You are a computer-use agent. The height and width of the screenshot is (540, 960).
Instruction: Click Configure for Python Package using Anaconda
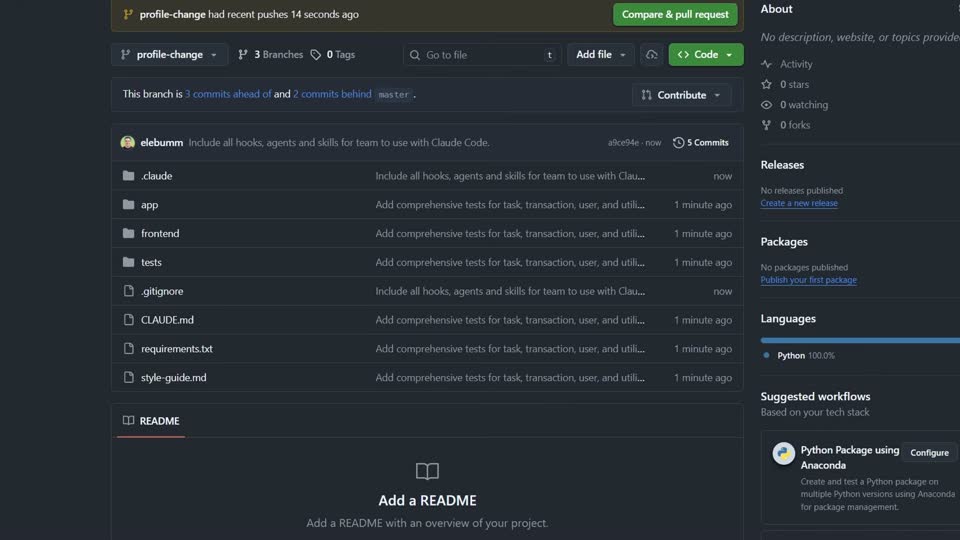coord(929,452)
